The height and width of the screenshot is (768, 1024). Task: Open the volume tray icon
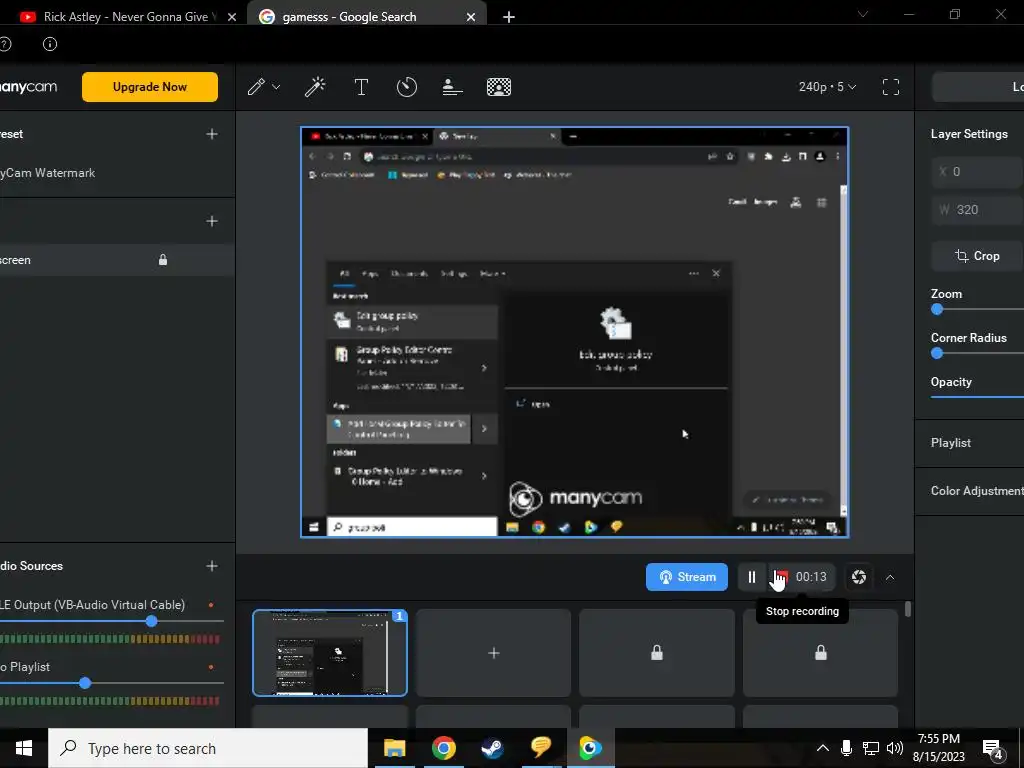(895, 748)
